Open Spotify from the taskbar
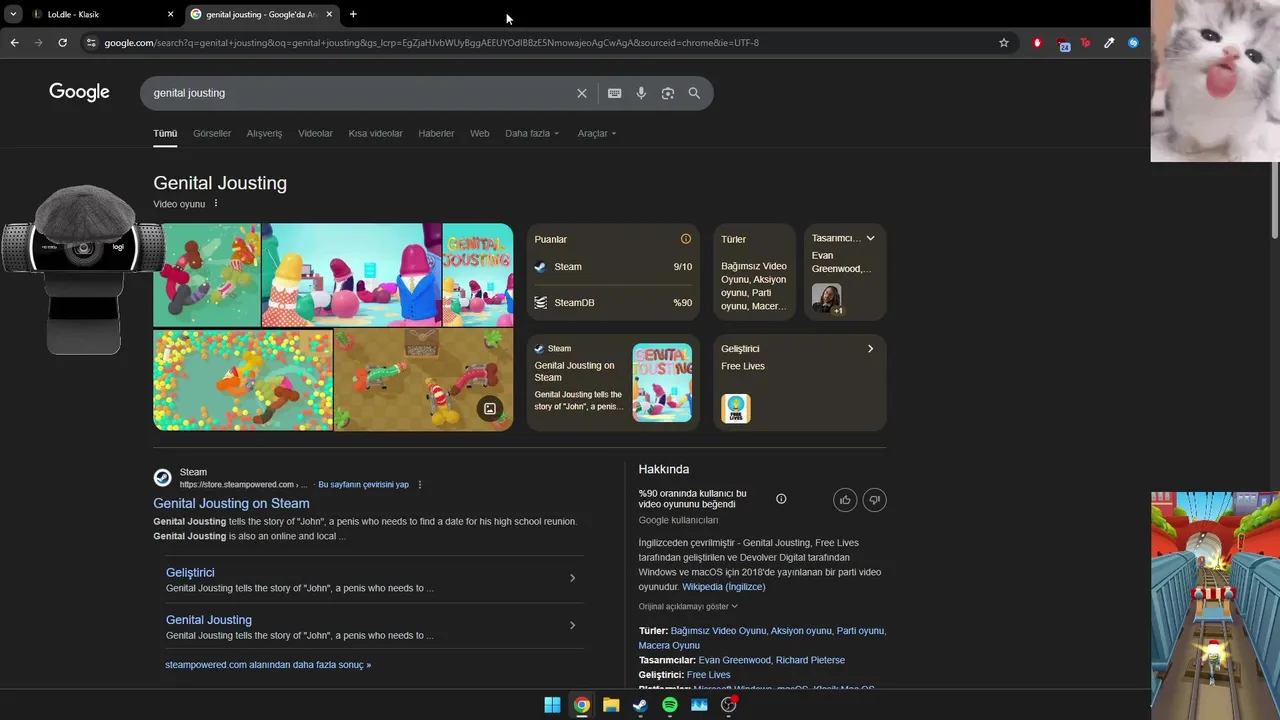 pos(670,705)
